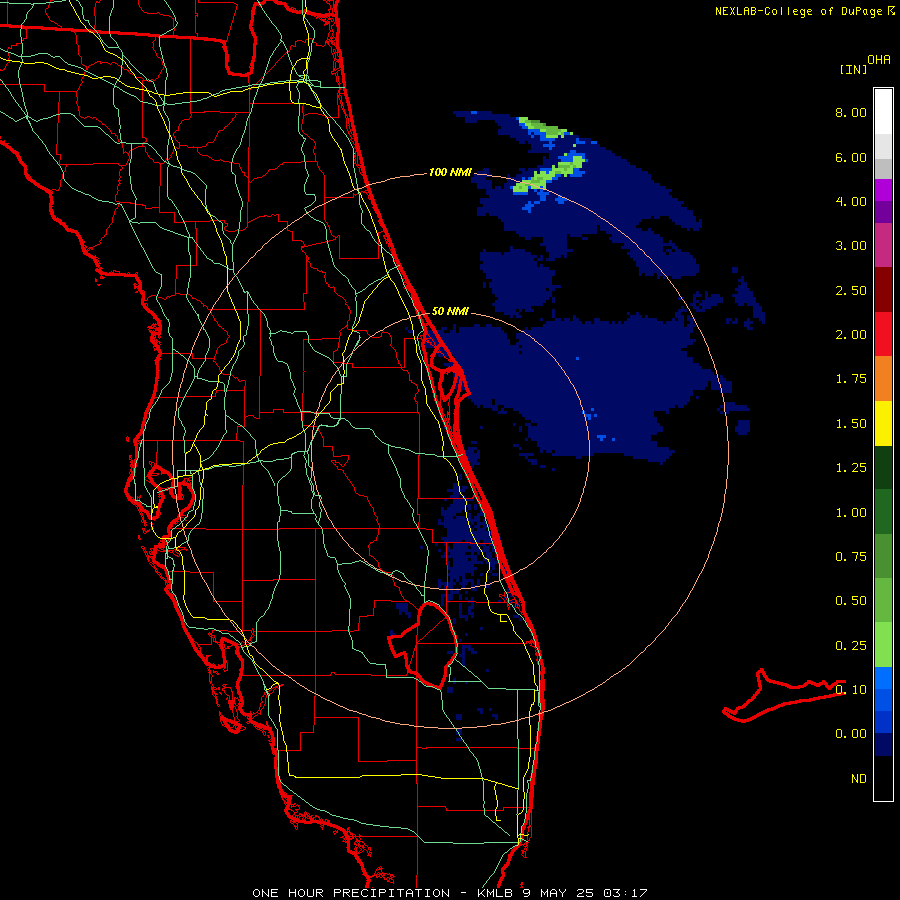This screenshot has width=900, height=900.
Task: Pick the black ND legend swatch
Action: (x=883, y=778)
